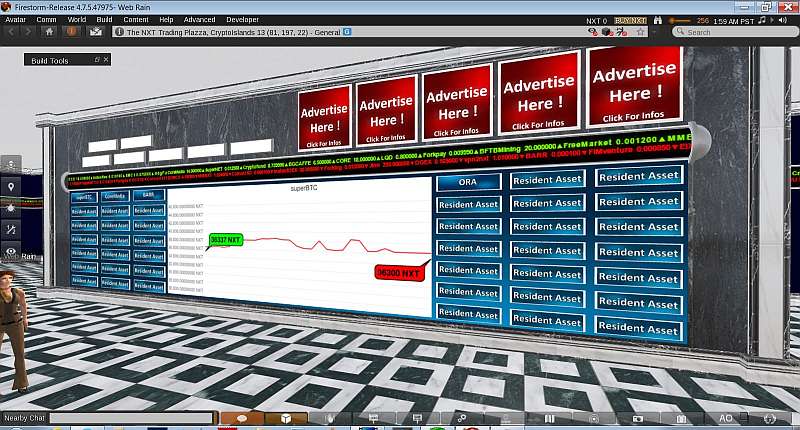800x430 pixels.
Task: Click the first Advertise Here board on the left
Action: click(x=324, y=118)
